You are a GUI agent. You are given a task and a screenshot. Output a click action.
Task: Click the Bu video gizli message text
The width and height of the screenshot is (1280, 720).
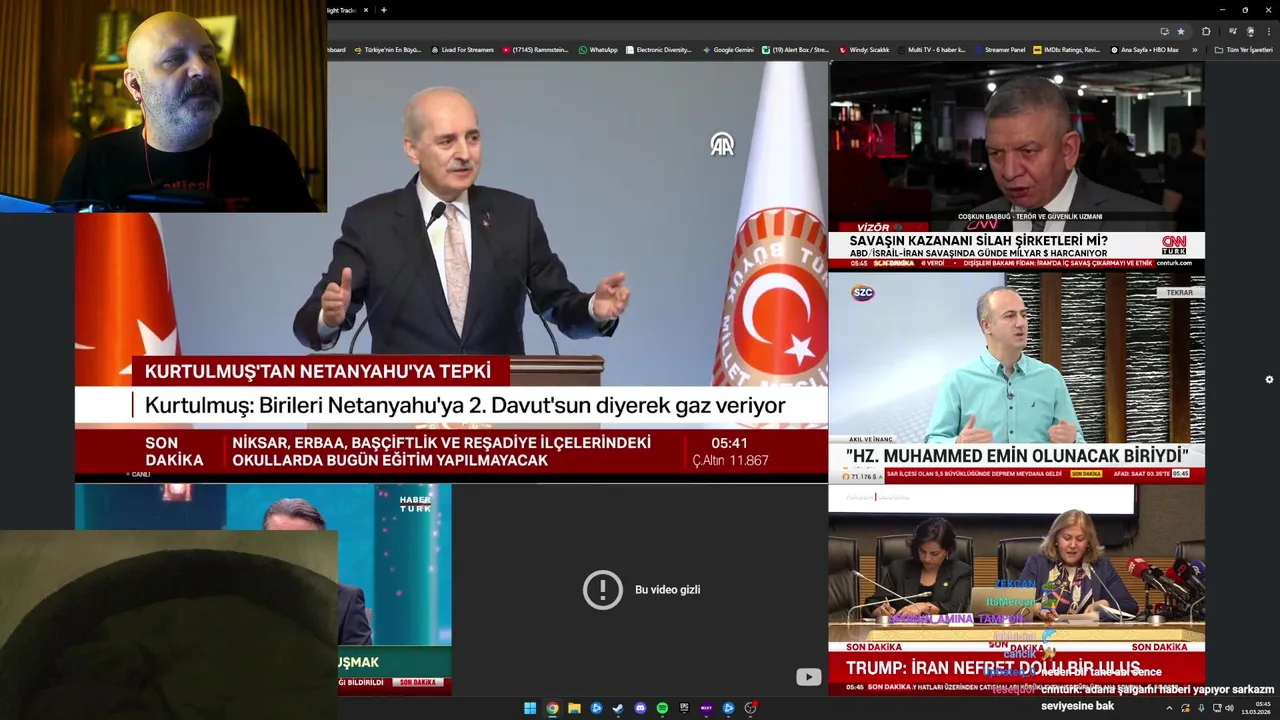[x=667, y=590]
